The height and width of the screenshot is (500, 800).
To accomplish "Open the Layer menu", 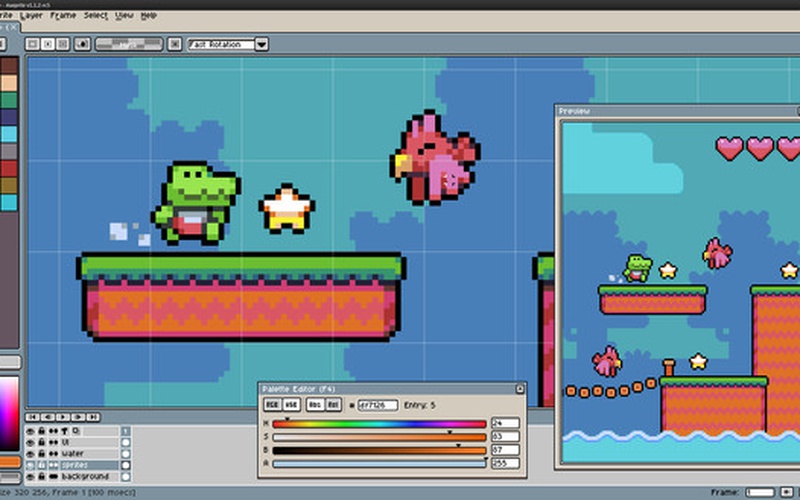I will point(31,16).
